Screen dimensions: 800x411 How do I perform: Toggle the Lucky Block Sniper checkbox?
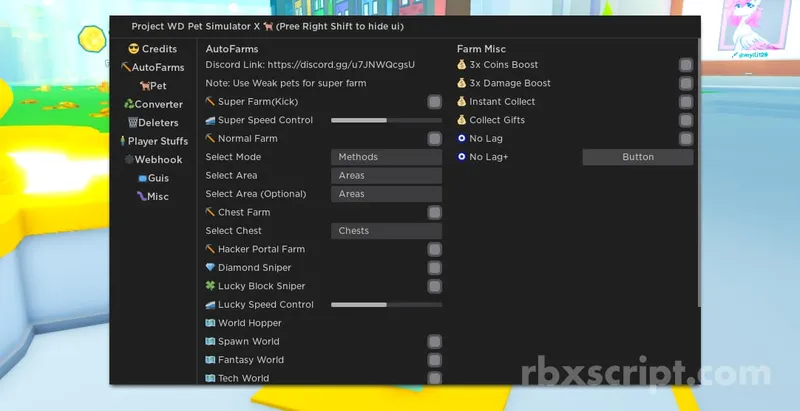[434, 286]
